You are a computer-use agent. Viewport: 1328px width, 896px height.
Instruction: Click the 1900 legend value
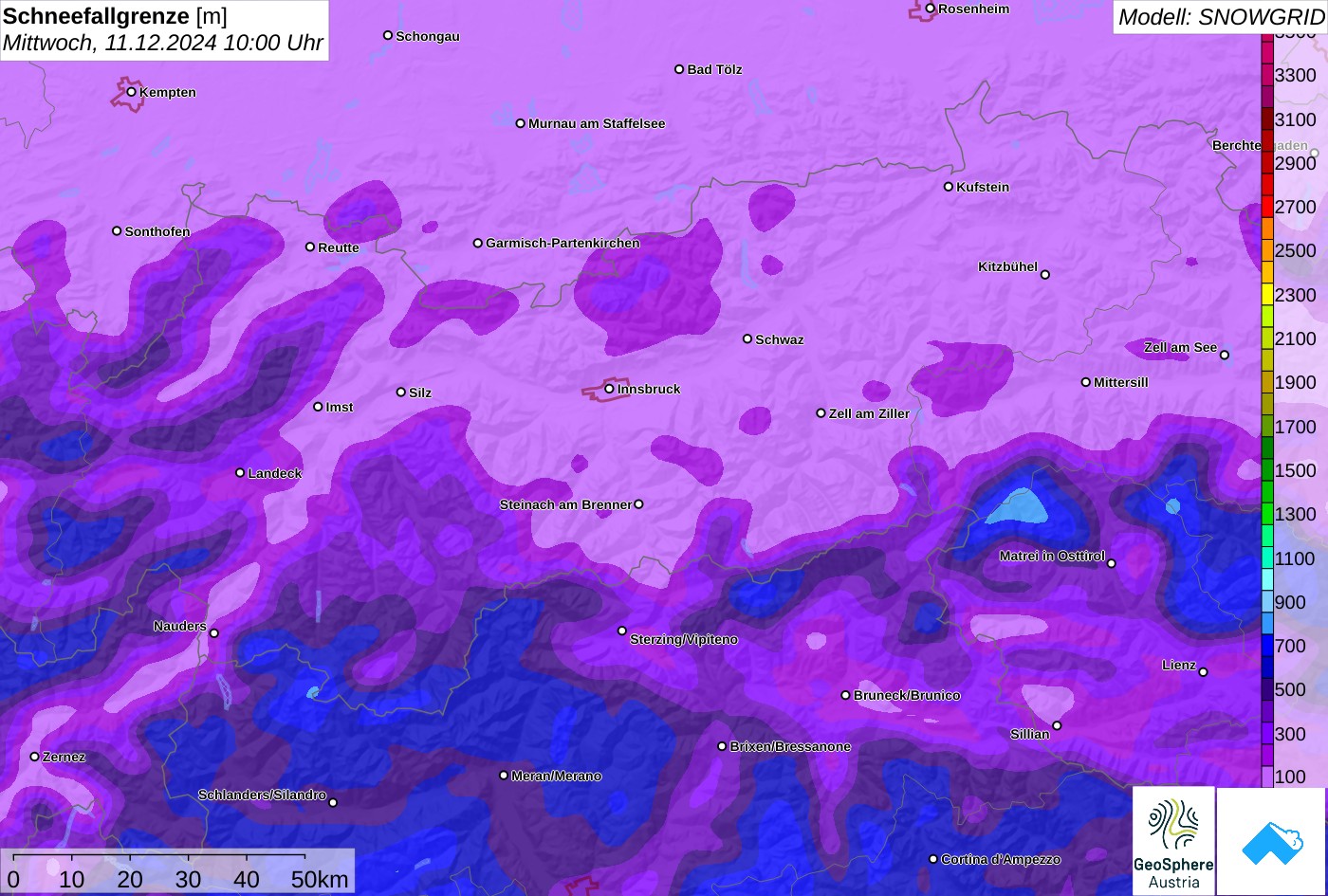[1296, 382]
